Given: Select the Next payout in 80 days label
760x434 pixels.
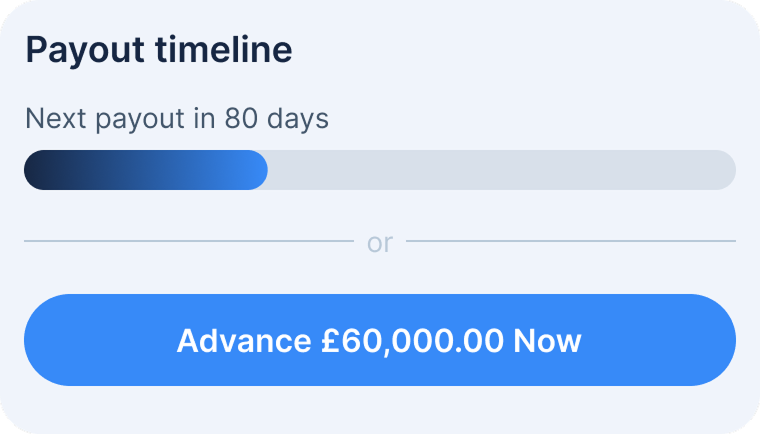Looking at the screenshot, I should (176, 119).
